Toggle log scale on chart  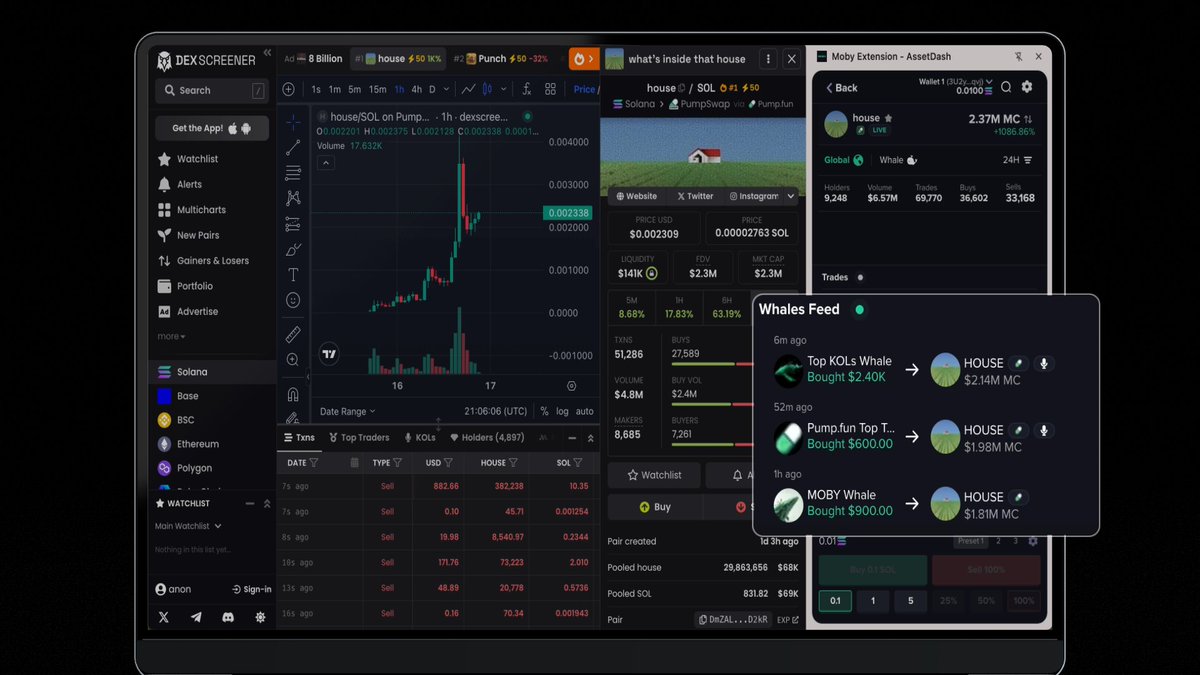[x=563, y=411]
